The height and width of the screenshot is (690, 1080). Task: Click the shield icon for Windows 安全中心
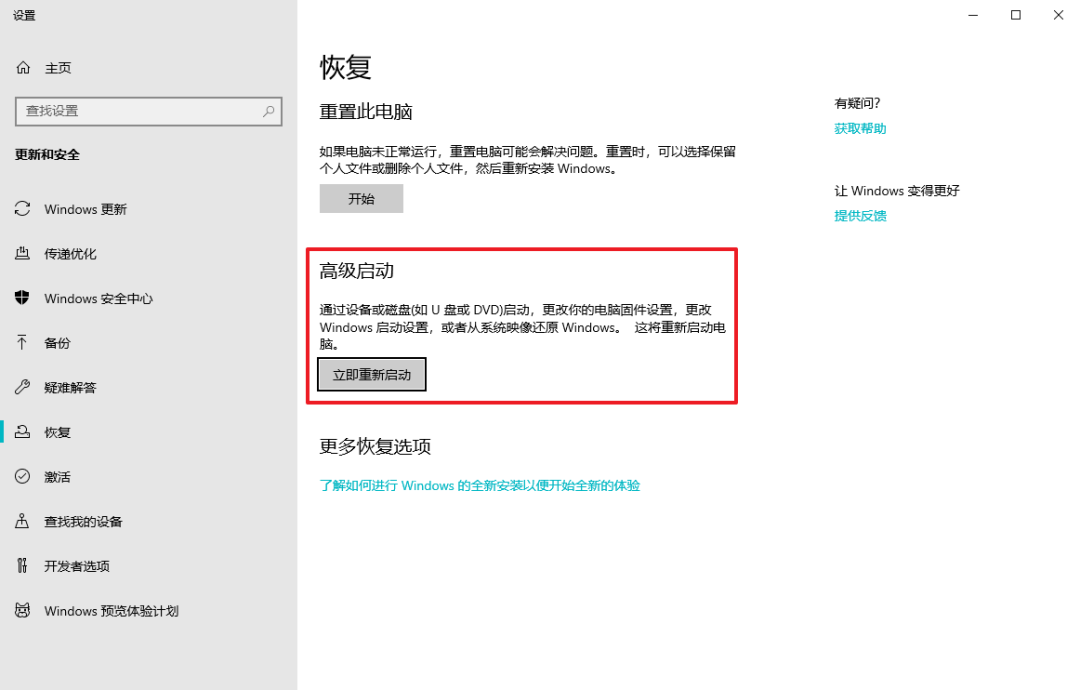(x=23, y=297)
